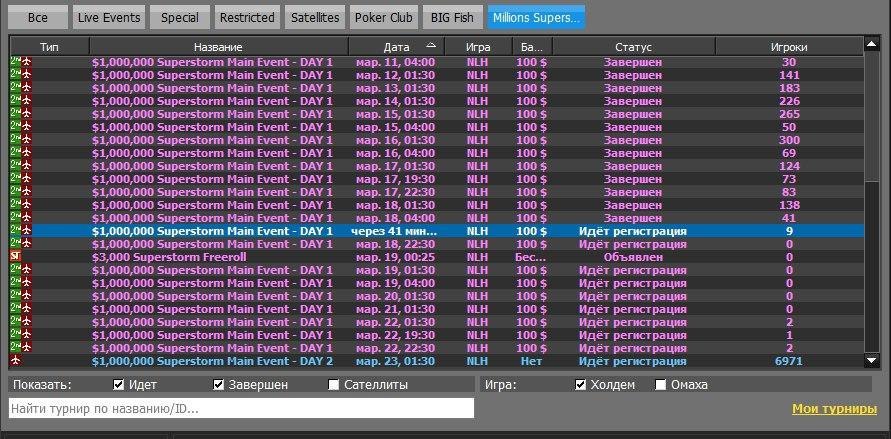Open the Мои турниры link
This screenshot has height=439, width=891.
(834, 408)
